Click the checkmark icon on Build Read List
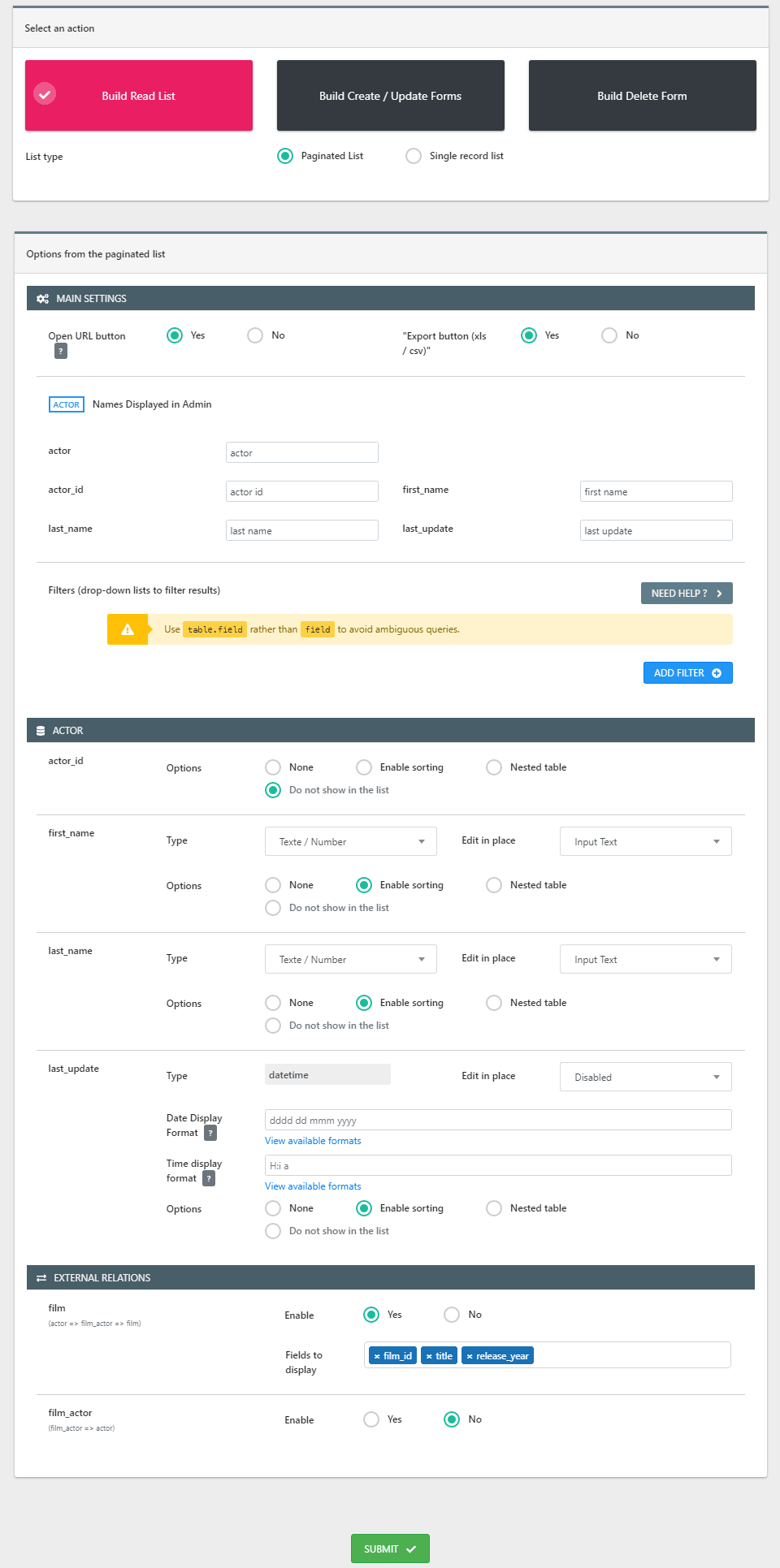Image resolution: width=780 pixels, height=1568 pixels. 45,94
